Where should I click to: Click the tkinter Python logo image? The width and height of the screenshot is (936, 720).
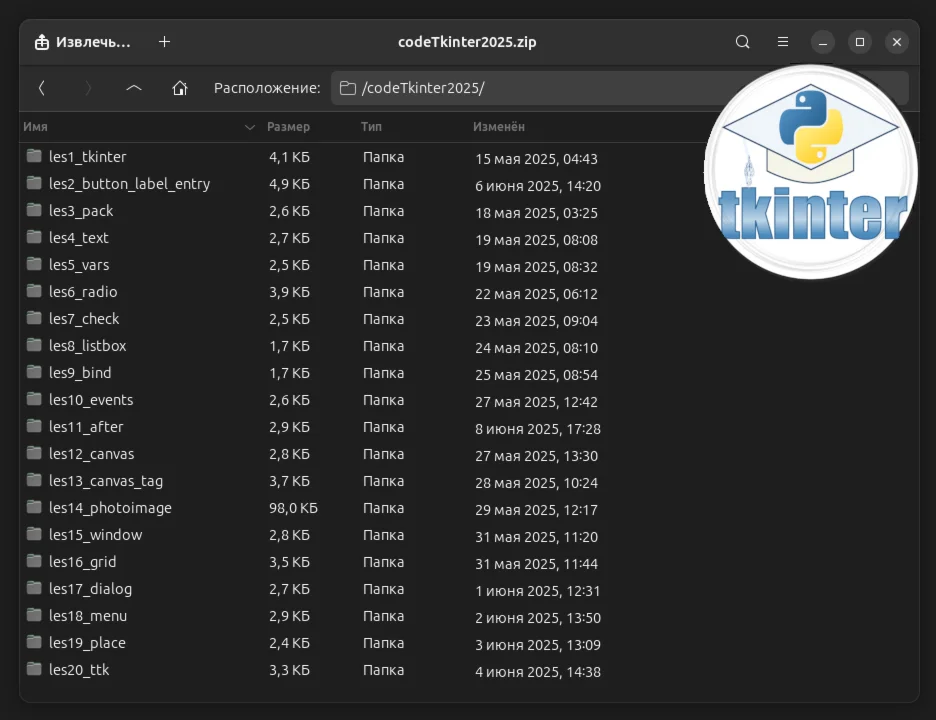[811, 171]
